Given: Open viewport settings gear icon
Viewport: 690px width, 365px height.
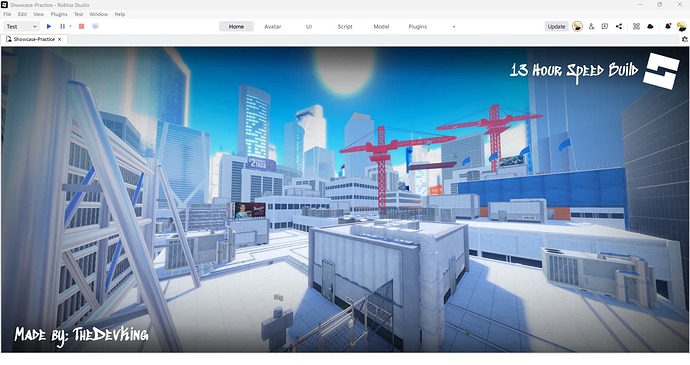Looking at the screenshot, I should 685,39.
